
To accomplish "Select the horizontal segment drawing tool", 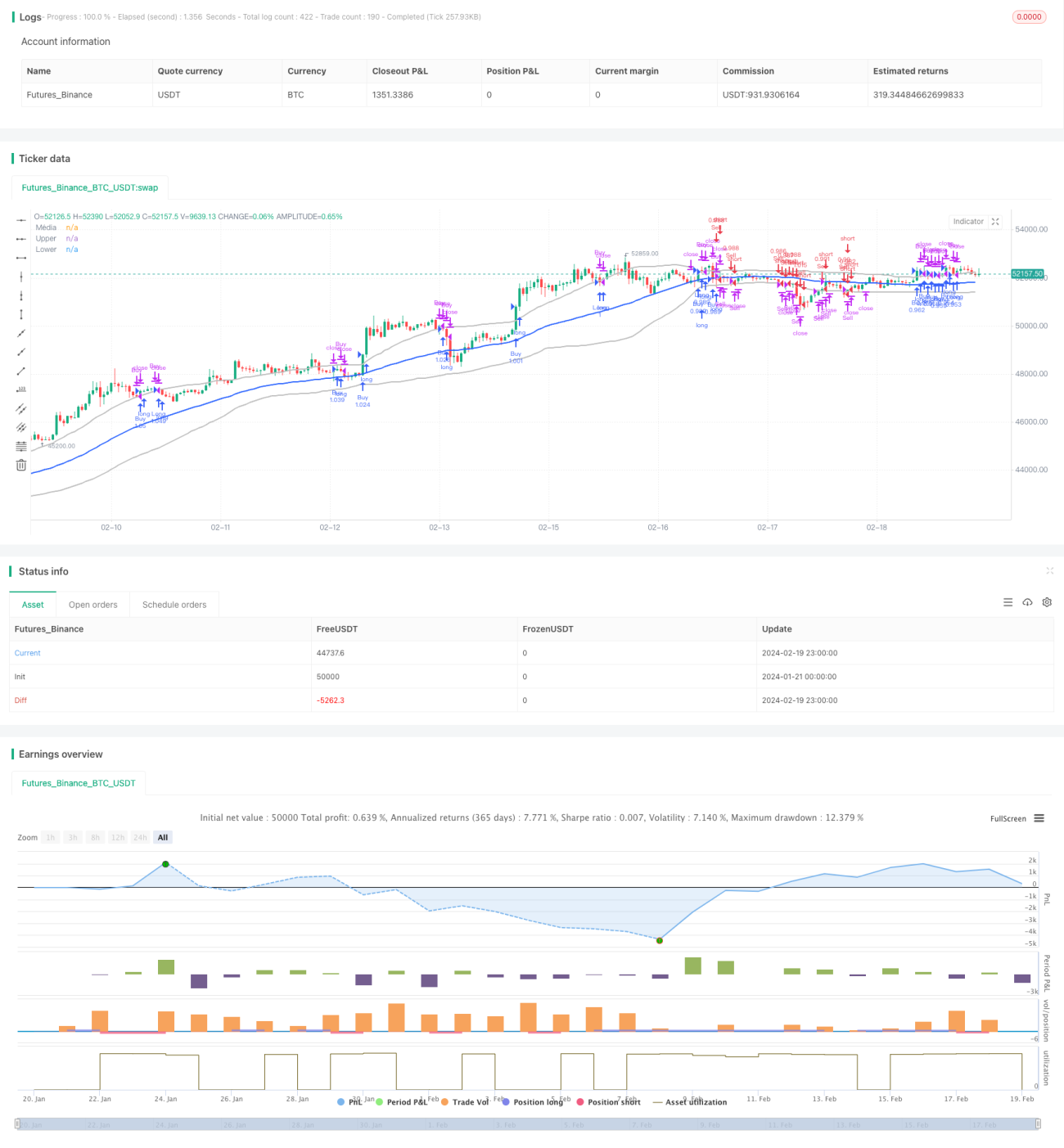I will (x=21, y=258).
